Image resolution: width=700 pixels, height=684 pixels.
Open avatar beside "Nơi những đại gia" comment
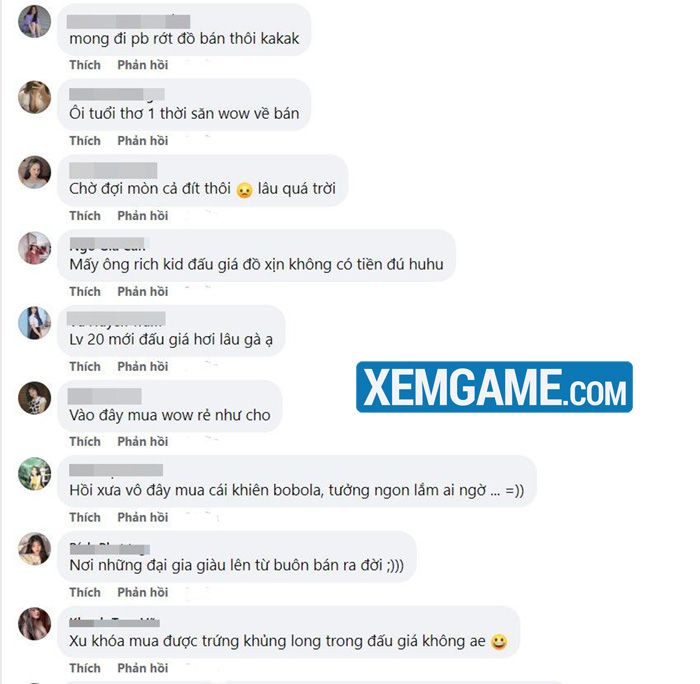(34, 549)
